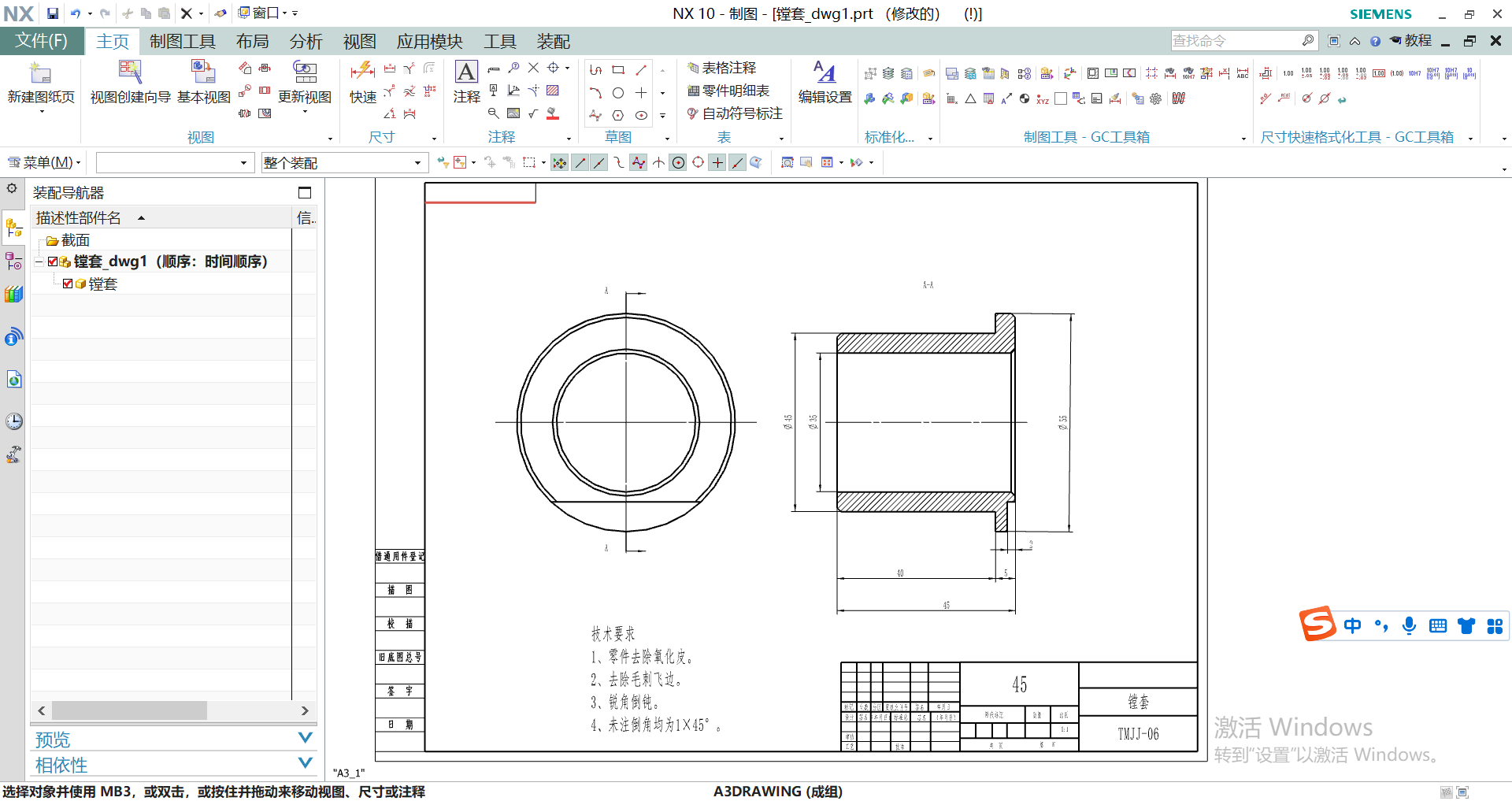The height and width of the screenshot is (801, 1512).
Task: Sort by the 描述性部件名 column header
Action: pyautogui.click(x=161, y=218)
